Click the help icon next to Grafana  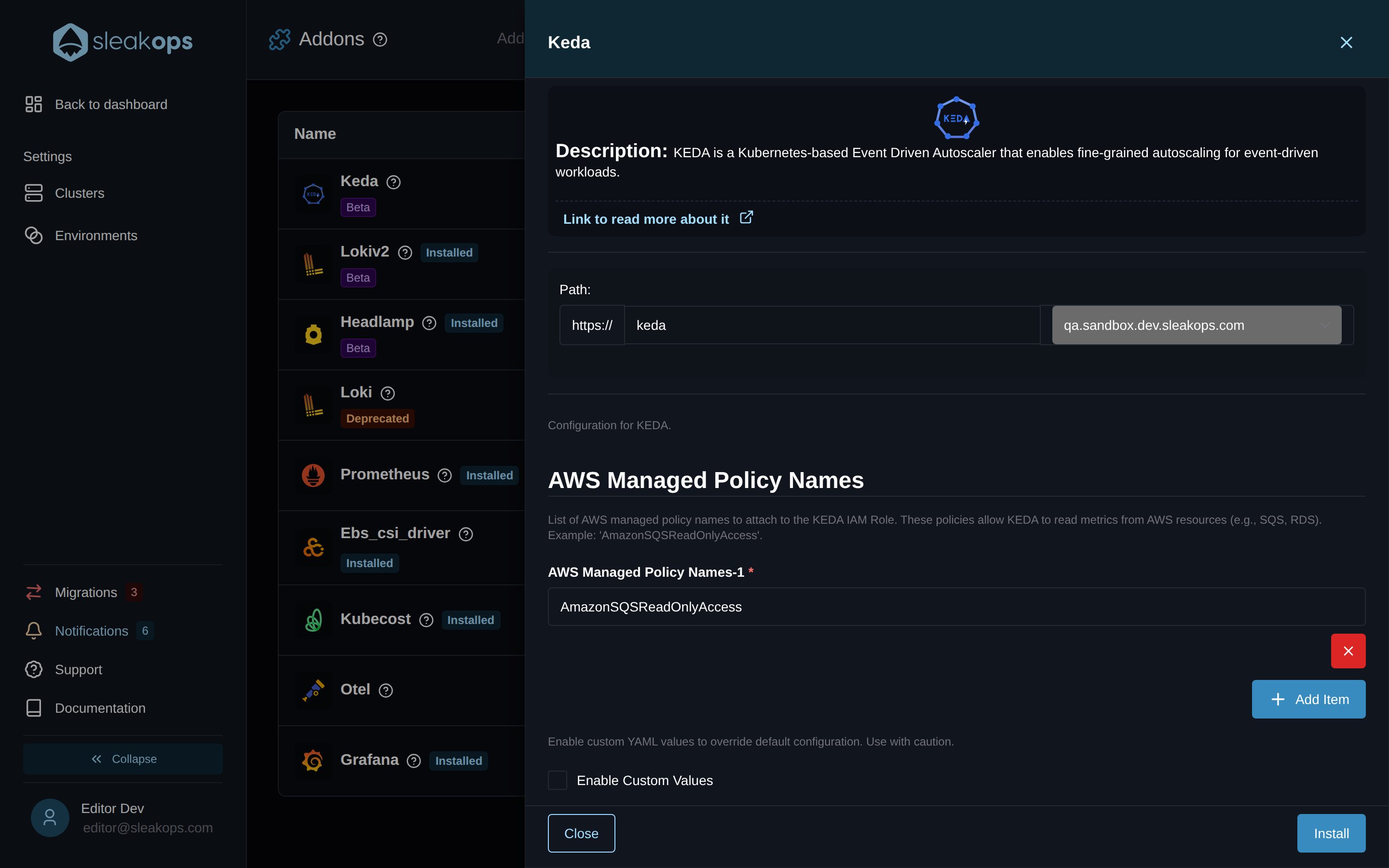coord(414,760)
